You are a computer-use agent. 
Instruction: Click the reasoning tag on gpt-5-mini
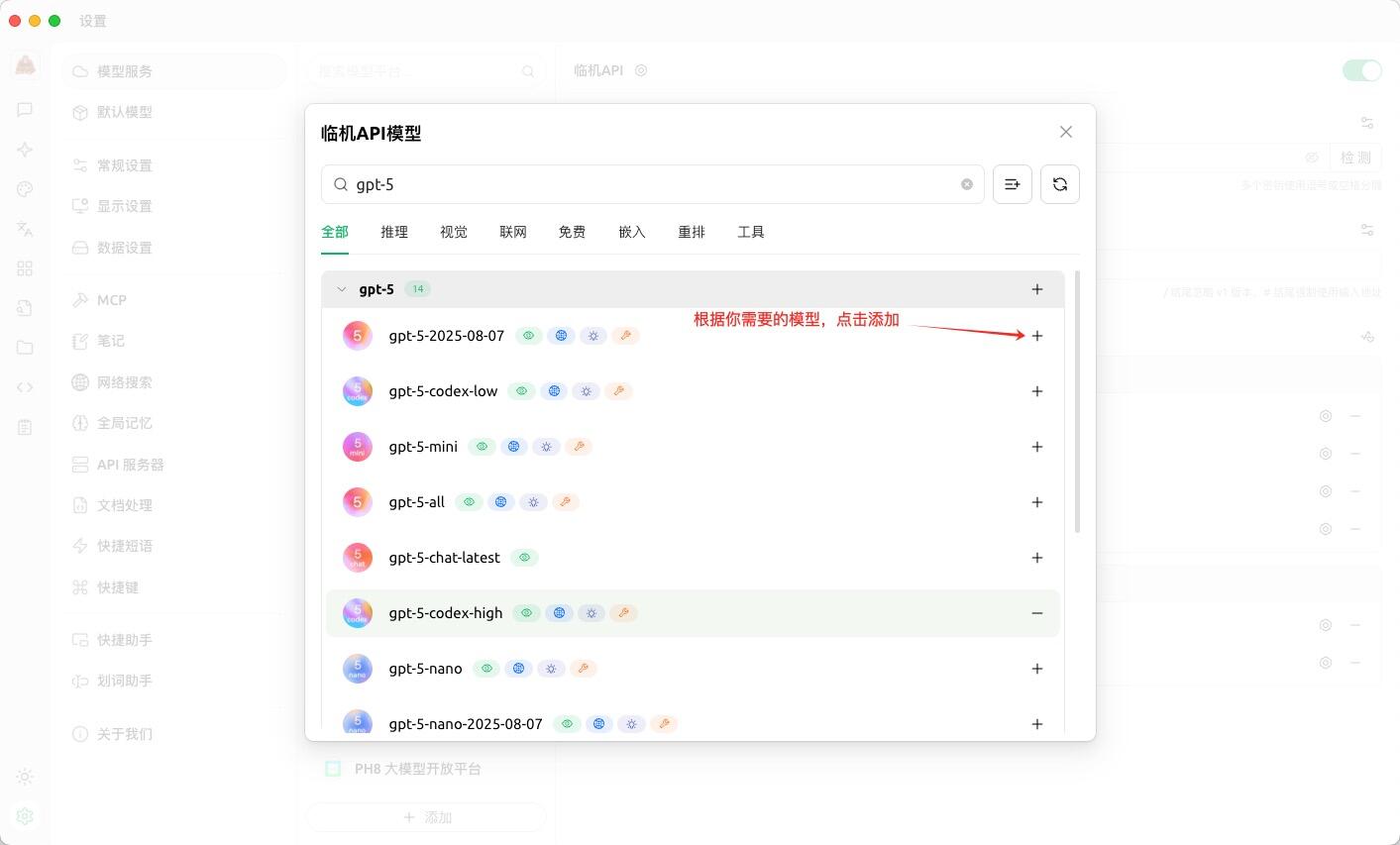(x=546, y=447)
